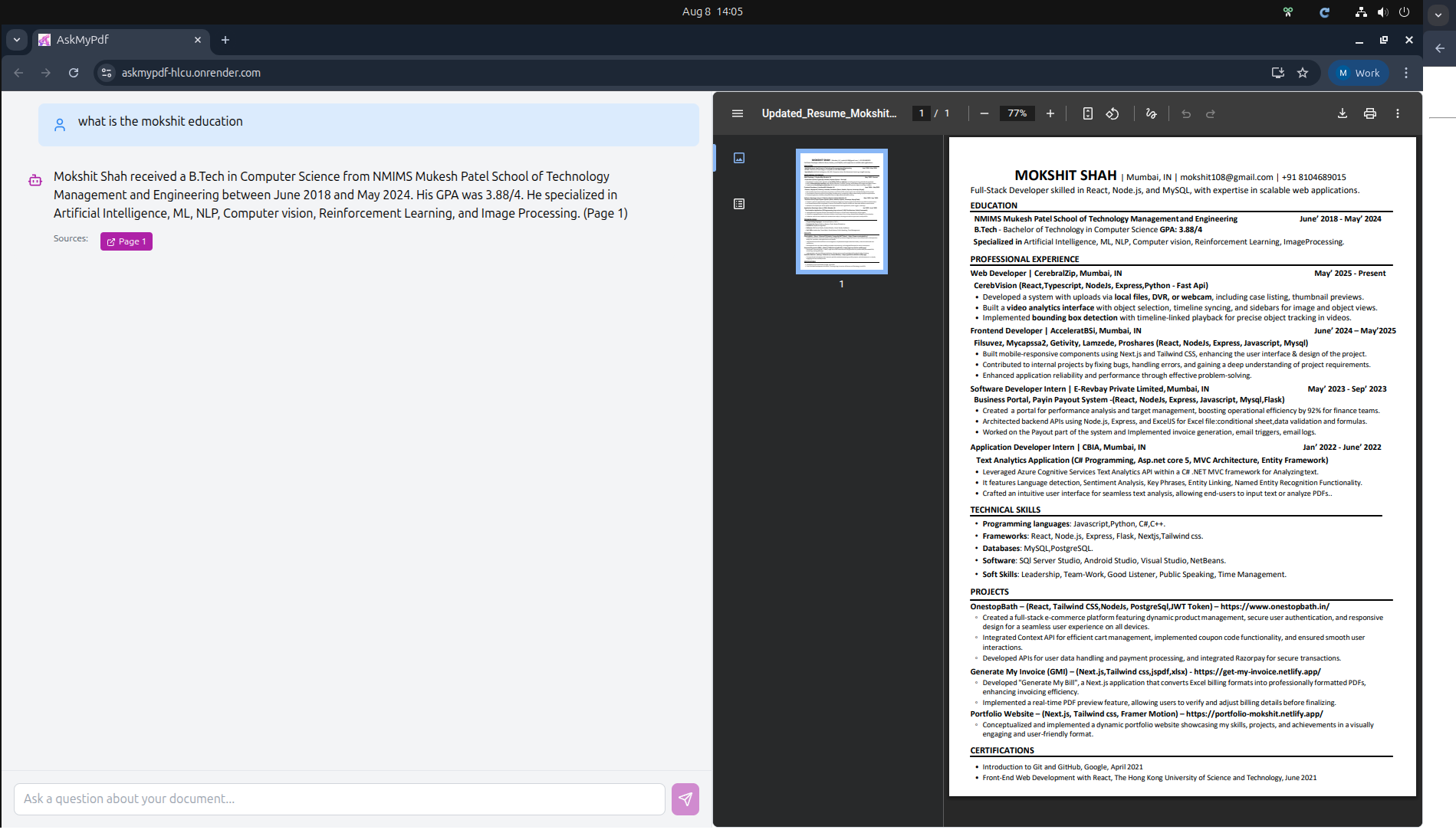Send the question with paper plane button
The height and width of the screenshot is (833, 1456).
coord(685,799)
